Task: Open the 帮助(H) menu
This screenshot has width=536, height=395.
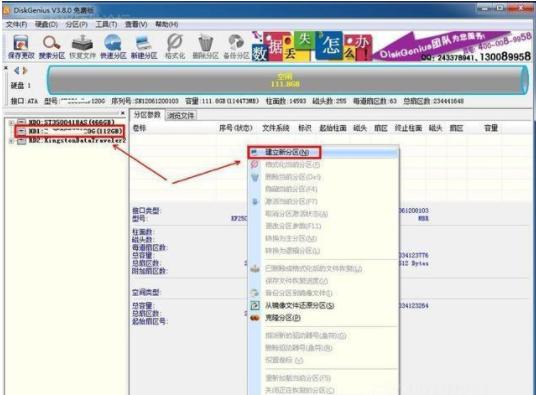Action: point(166,24)
